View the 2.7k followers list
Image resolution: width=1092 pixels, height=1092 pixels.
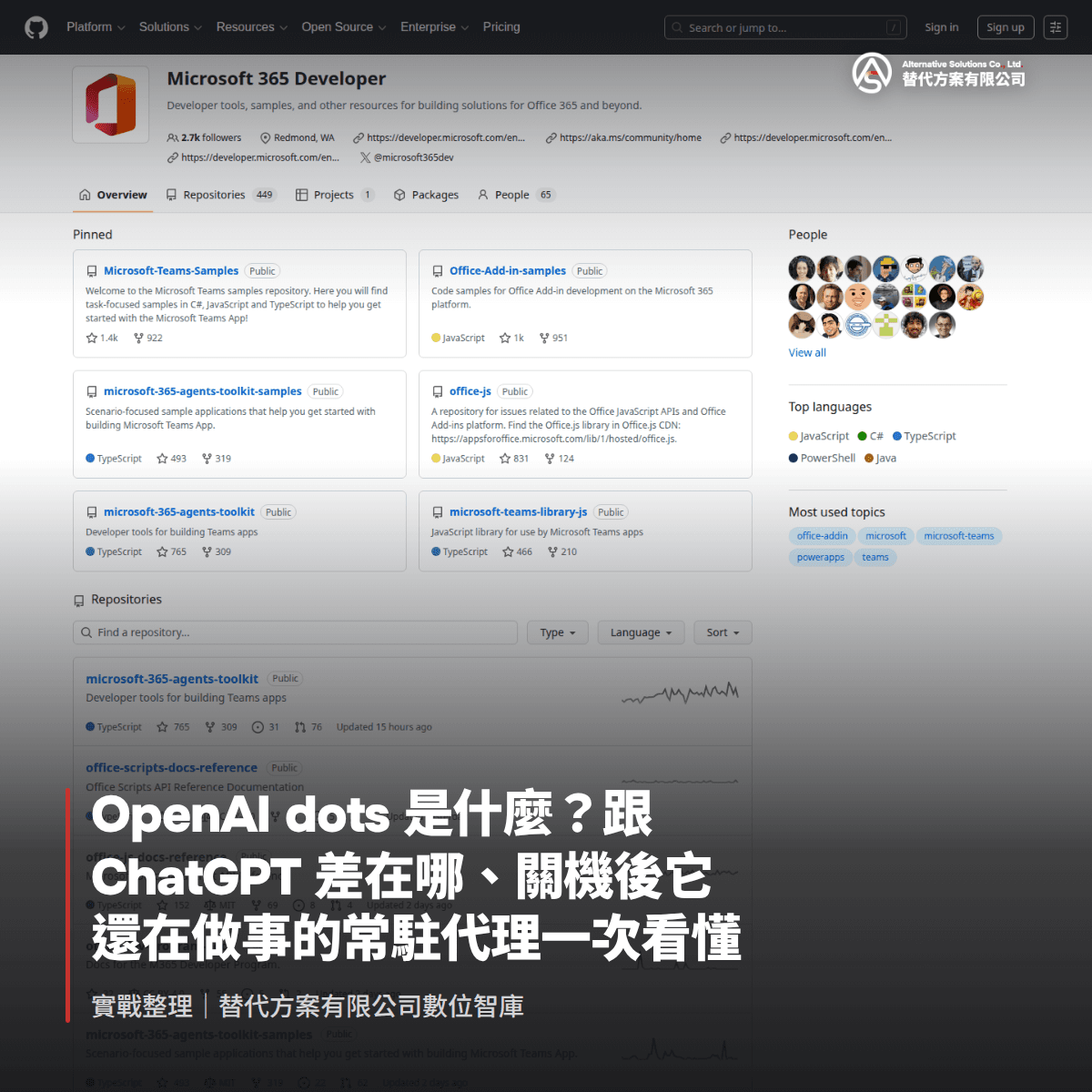(x=205, y=137)
